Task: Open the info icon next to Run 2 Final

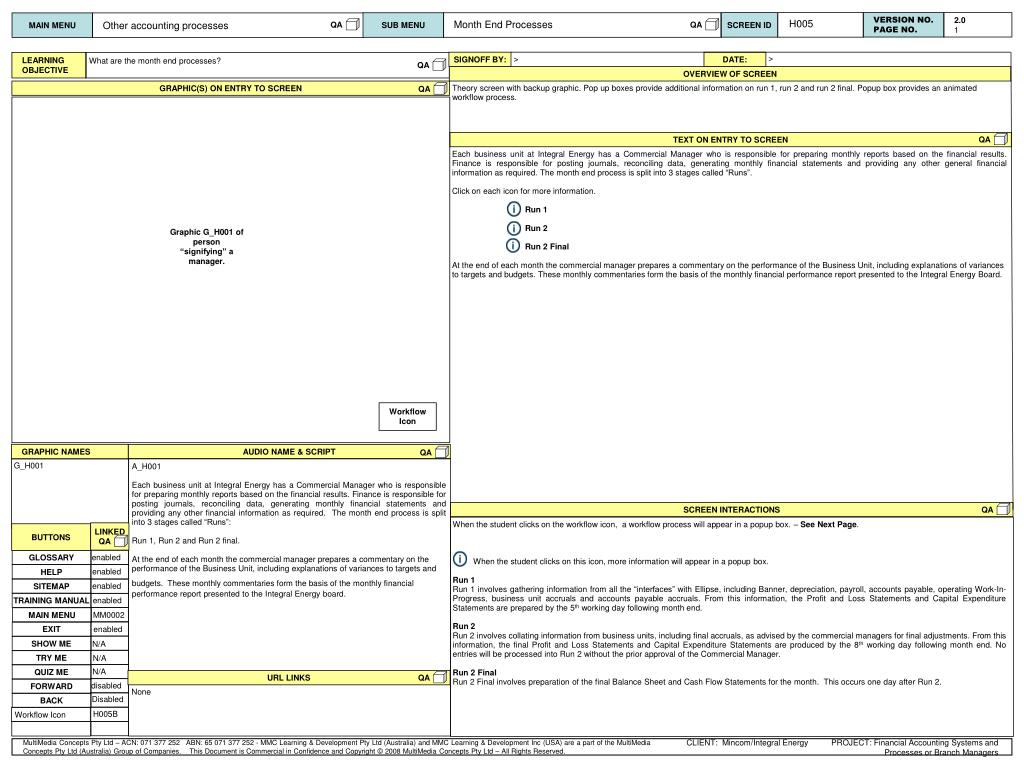Action: pos(514,246)
